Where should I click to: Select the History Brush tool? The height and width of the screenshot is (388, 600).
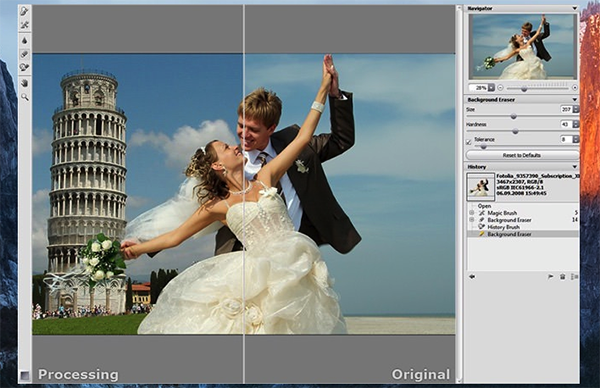[24, 67]
